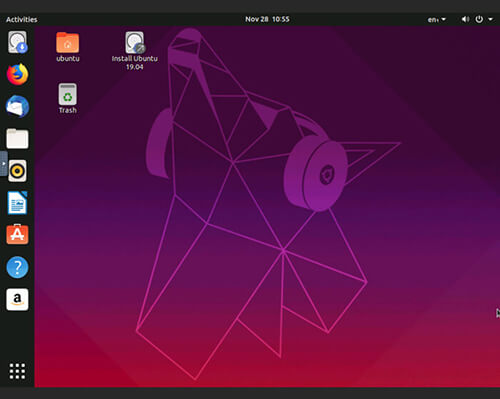500x399 pixels.
Task: Open Thunderbird mail from the dock
Action: pos(17,106)
